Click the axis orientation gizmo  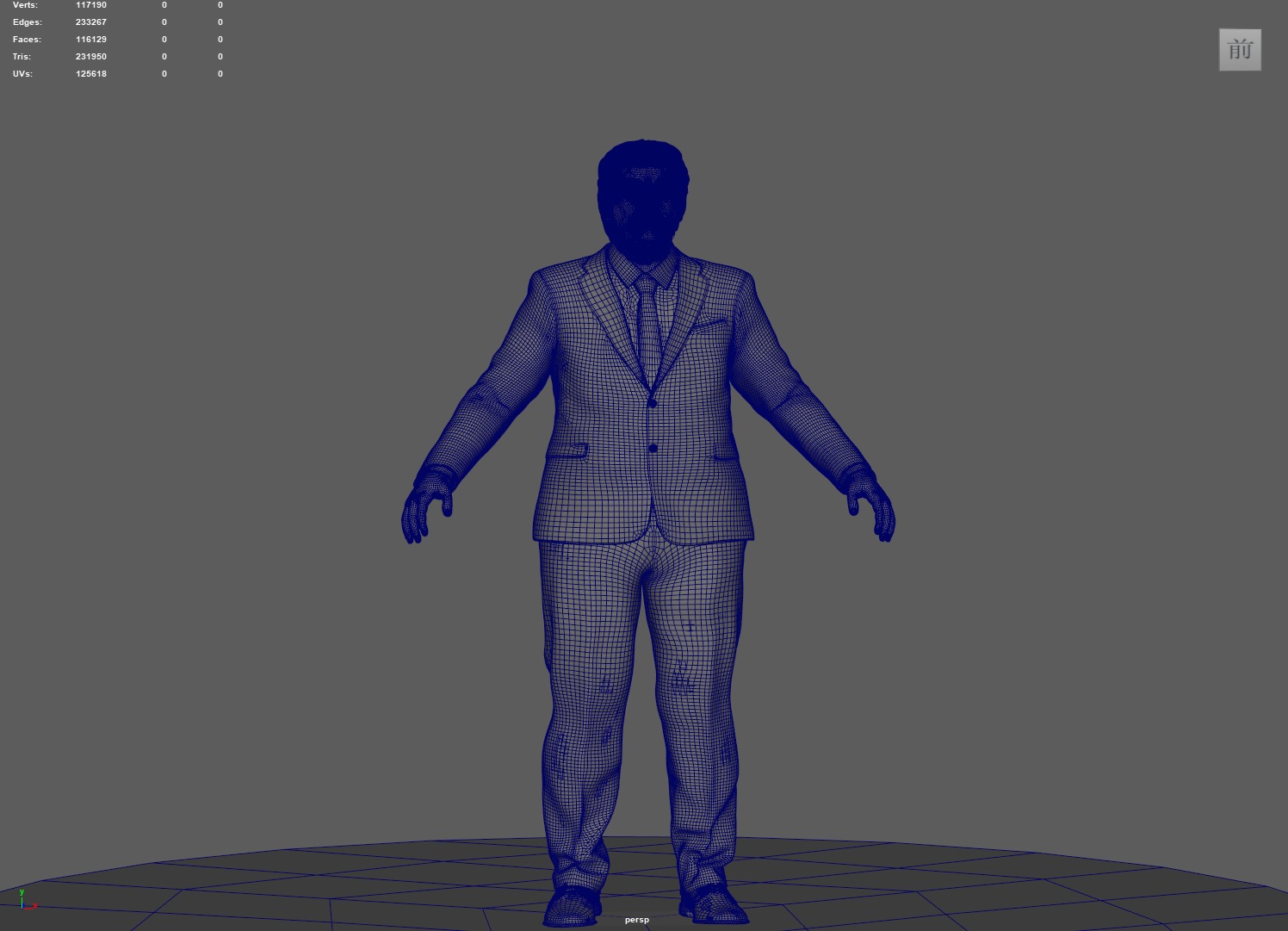coord(27,900)
